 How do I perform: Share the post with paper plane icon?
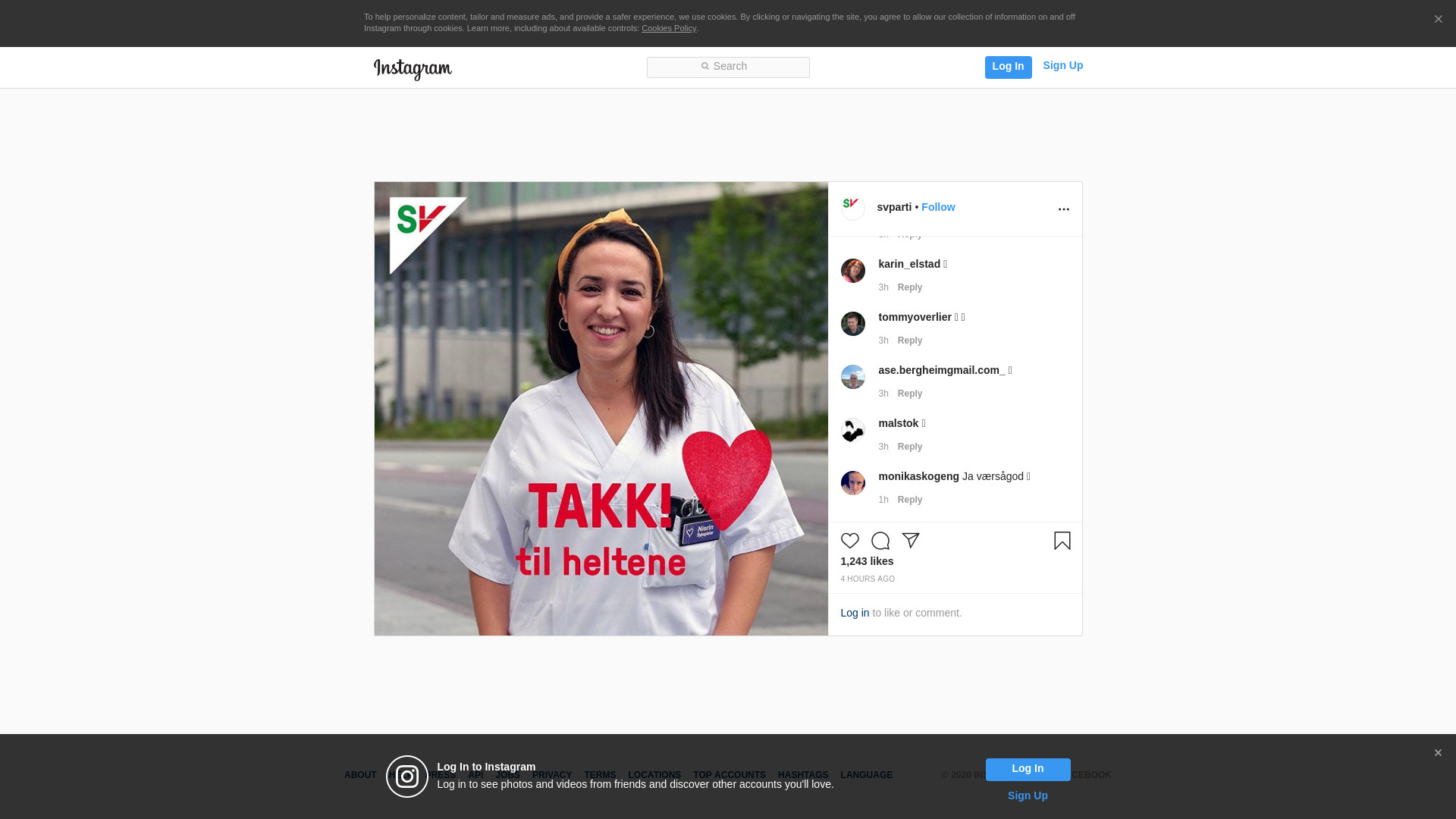[x=910, y=541]
